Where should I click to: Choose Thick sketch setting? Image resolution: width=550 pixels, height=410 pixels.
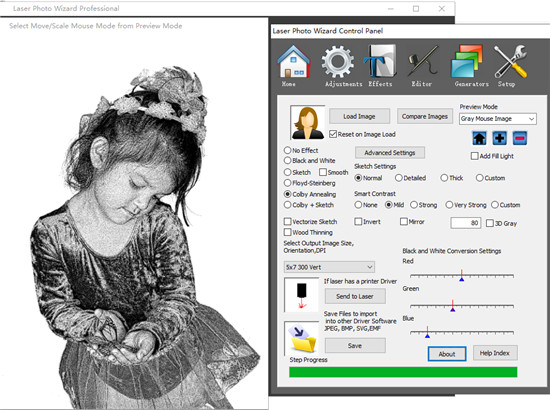pyautogui.click(x=444, y=178)
